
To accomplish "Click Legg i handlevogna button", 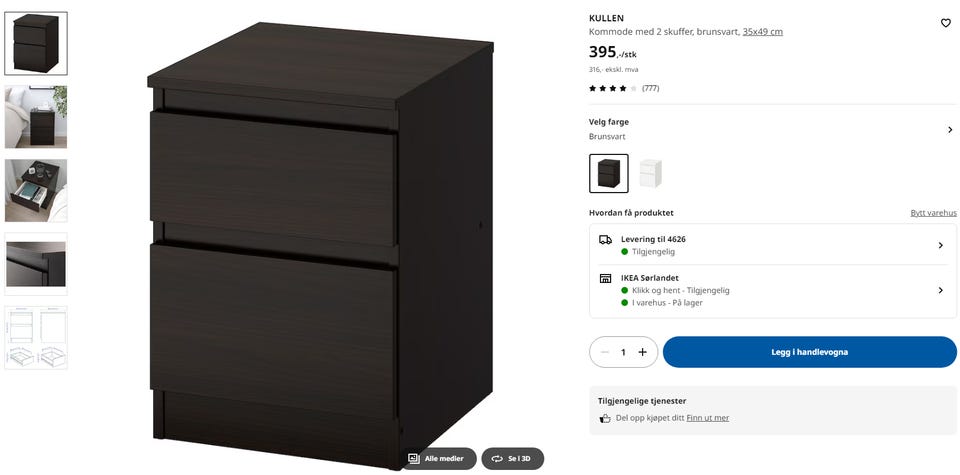I will 809,352.
